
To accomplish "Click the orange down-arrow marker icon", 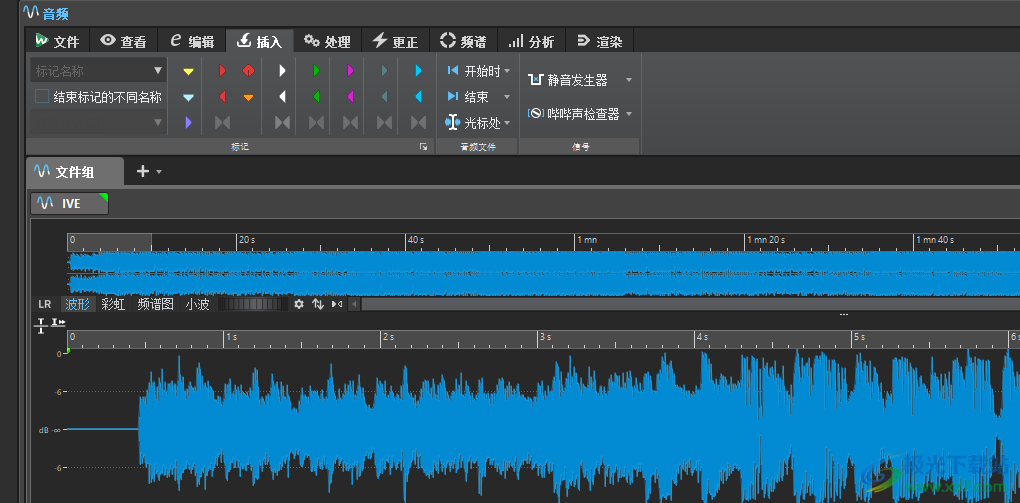I will pyautogui.click(x=248, y=97).
